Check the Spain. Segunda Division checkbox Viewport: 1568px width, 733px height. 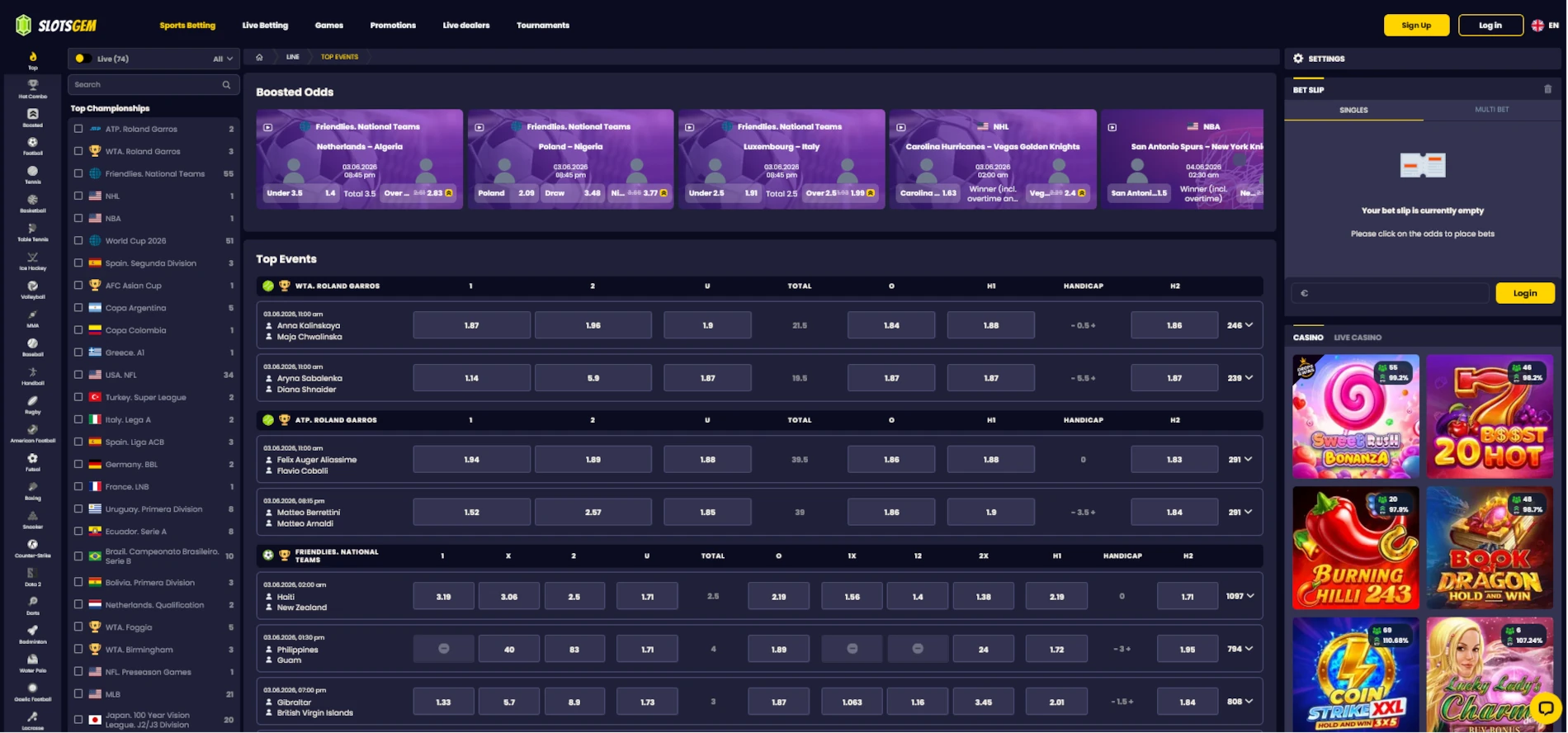point(78,262)
